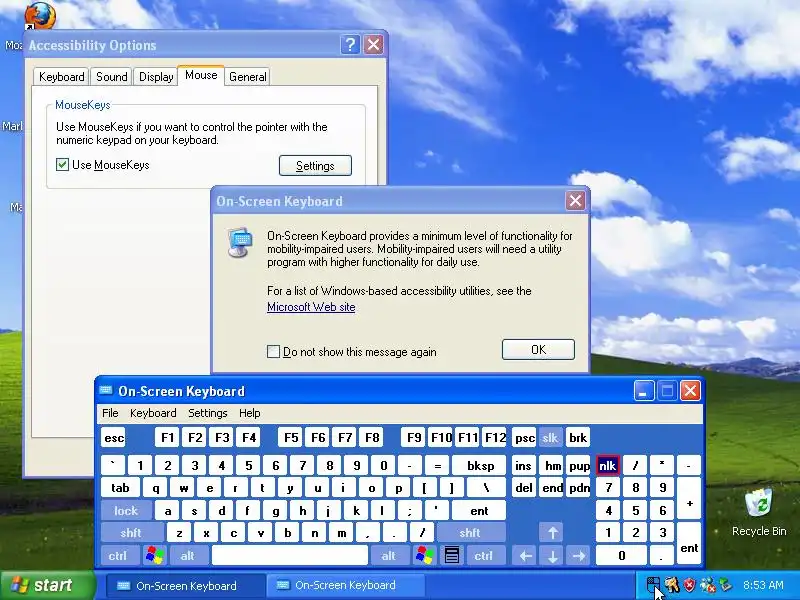Click OK in On-Screen Keyboard message
This screenshot has width=800, height=600.
(x=538, y=349)
